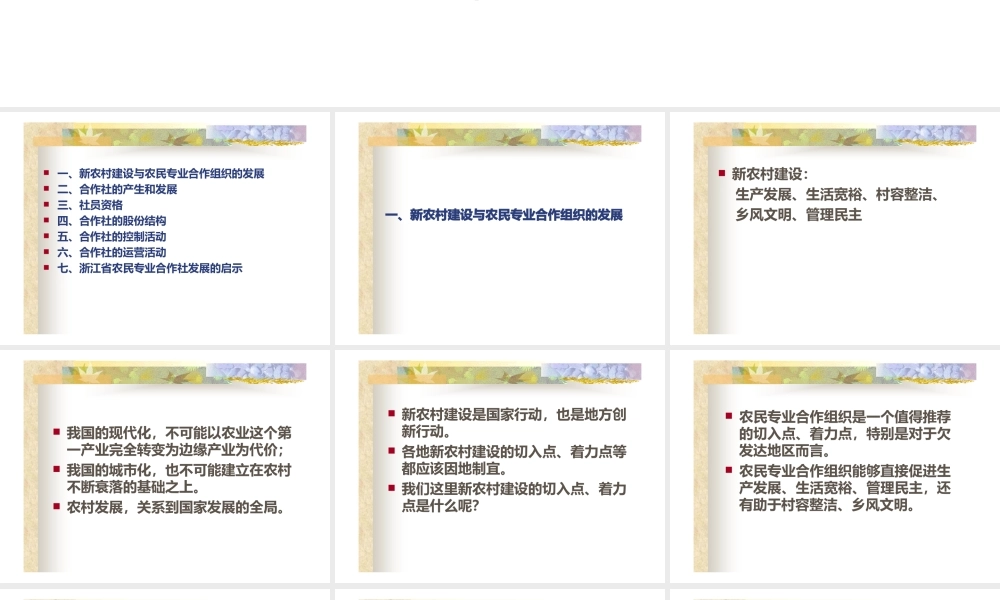Screen dimensions: 1000x600
Task: Open the slide headed '新农村建设:'
Action: coord(835,228)
